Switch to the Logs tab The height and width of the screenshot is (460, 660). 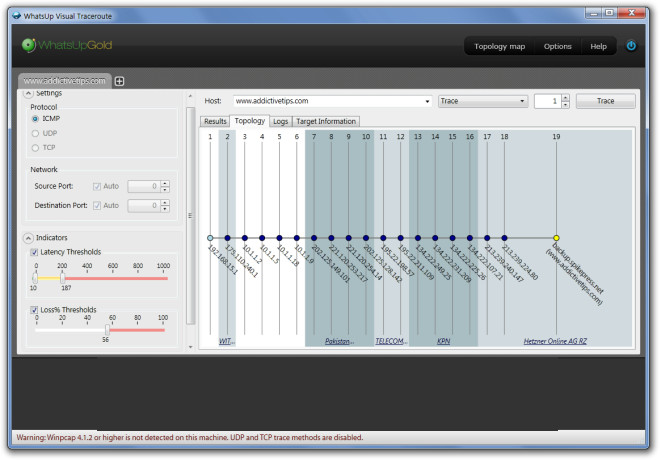[x=281, y=121]
